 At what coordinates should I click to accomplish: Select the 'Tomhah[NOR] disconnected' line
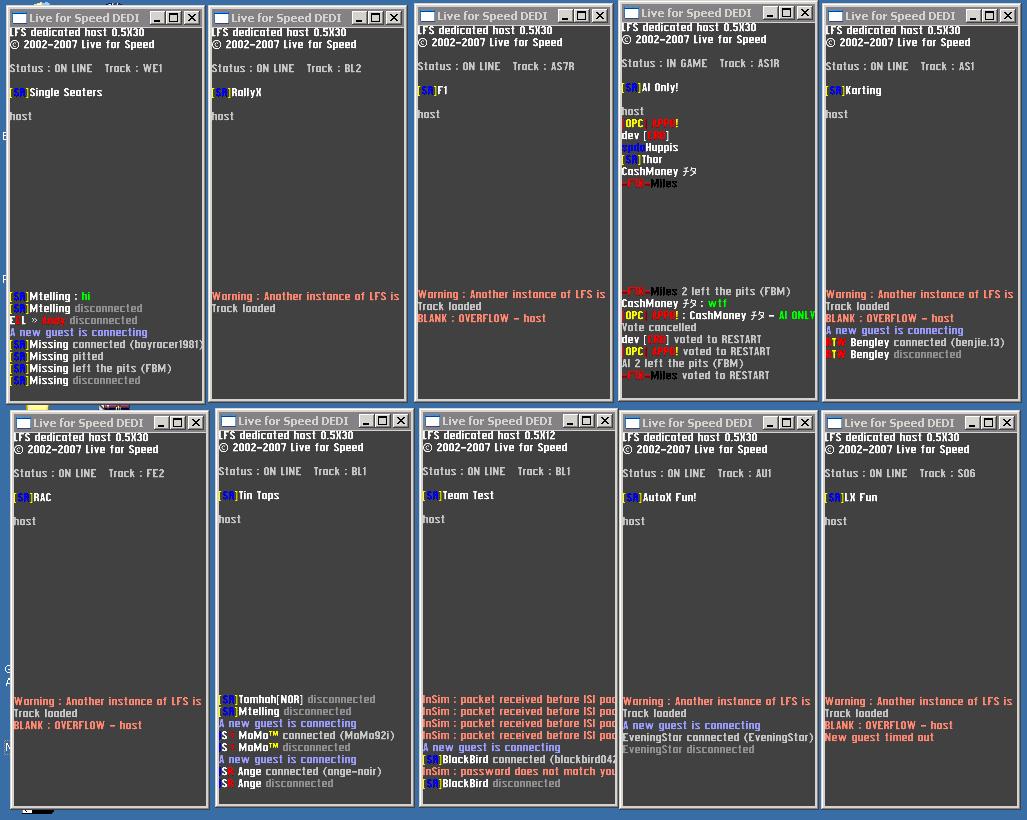297,699
